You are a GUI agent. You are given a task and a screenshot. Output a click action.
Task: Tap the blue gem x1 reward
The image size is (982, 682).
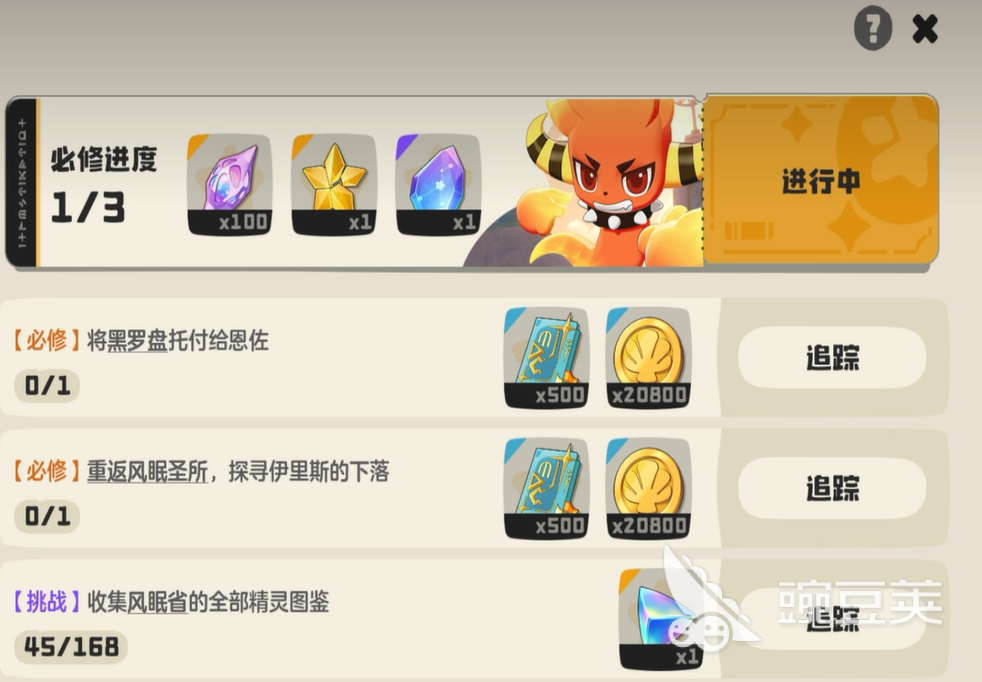click(438, 185)
